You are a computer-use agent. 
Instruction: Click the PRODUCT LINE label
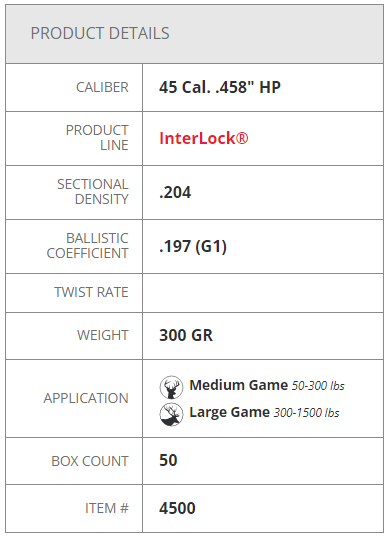coord(97,138)
